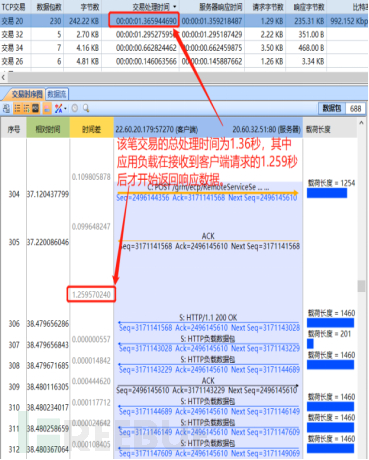Click the 数据包 label in toolbar

click(331, 108)
